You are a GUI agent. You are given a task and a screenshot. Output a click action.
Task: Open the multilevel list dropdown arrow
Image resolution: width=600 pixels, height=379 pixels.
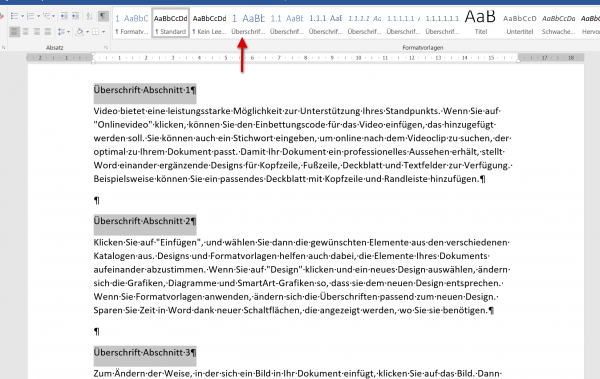click(x=53, y=16)
